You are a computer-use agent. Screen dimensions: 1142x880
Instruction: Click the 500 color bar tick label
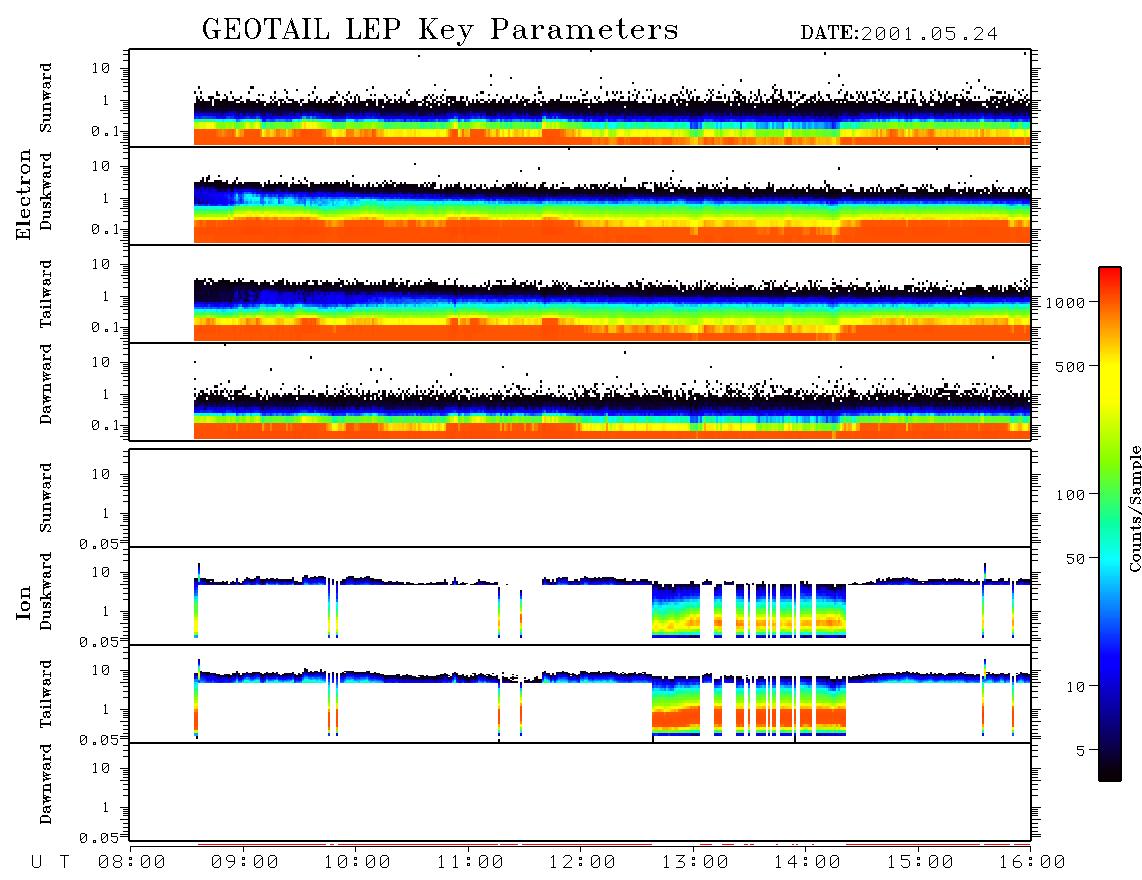(1070, 366)
